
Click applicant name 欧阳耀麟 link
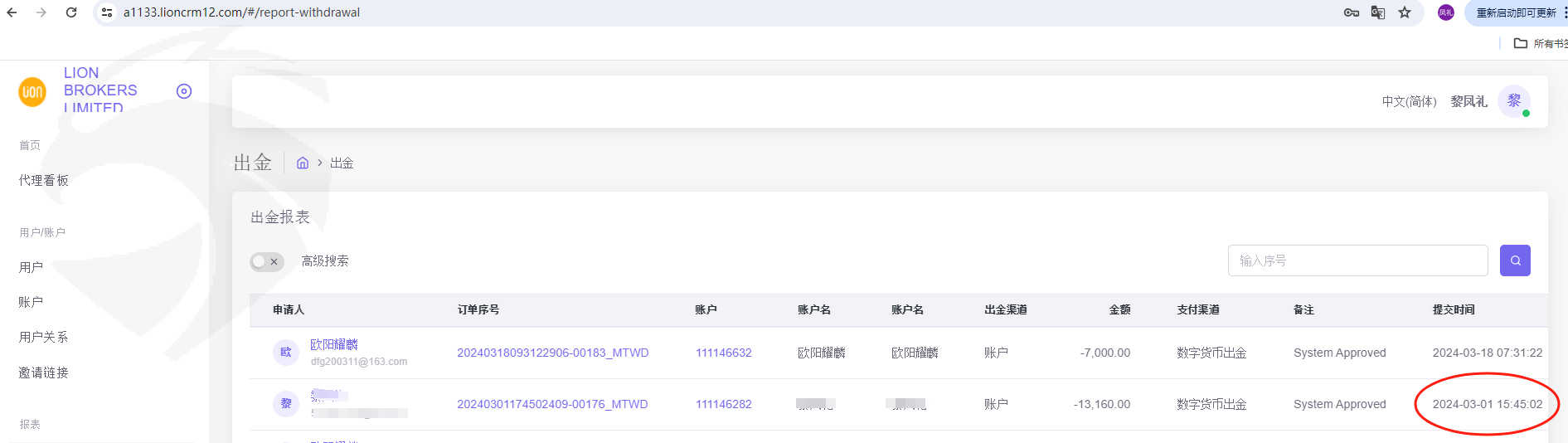(334, 344)
